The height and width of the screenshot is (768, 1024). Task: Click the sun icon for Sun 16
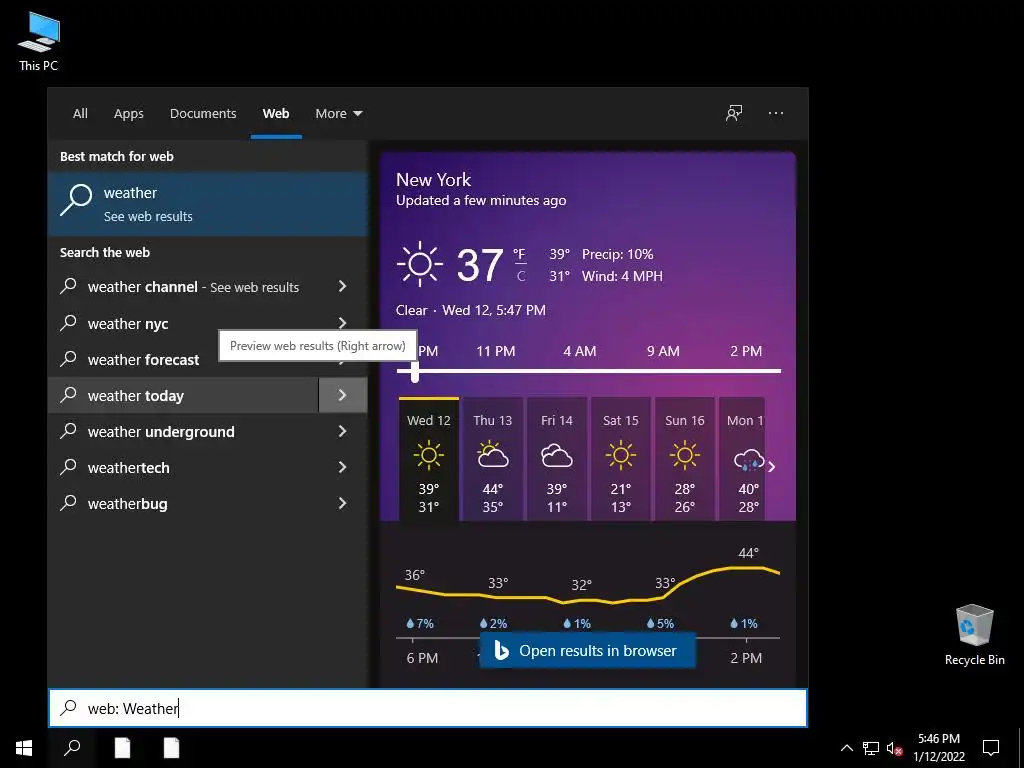(x=684, y=455)
